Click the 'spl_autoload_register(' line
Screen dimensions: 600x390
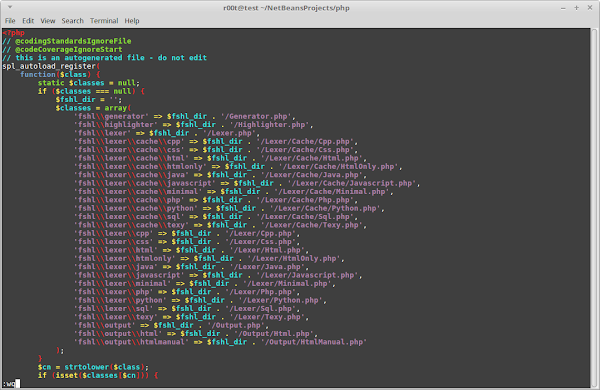51,66
